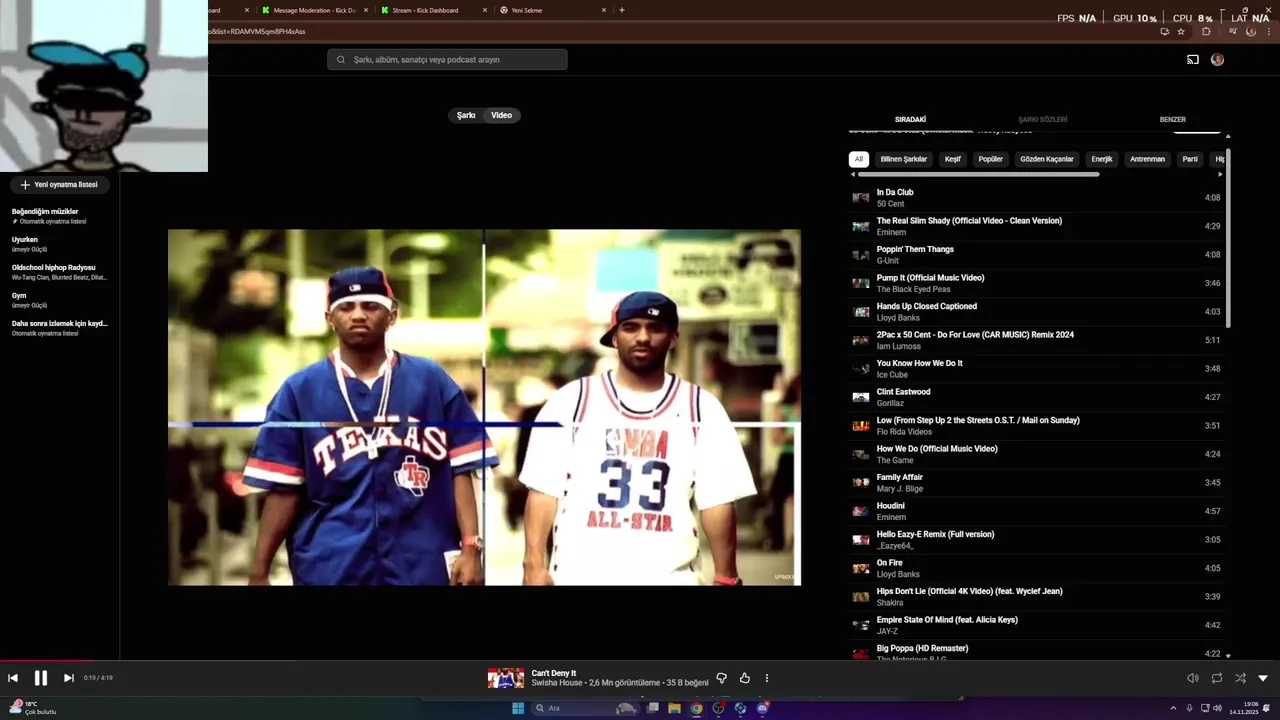This screenshot has height=720, width=1280.
Task: Play Houdini by Eminem
Action: [x=1035, y=511]
